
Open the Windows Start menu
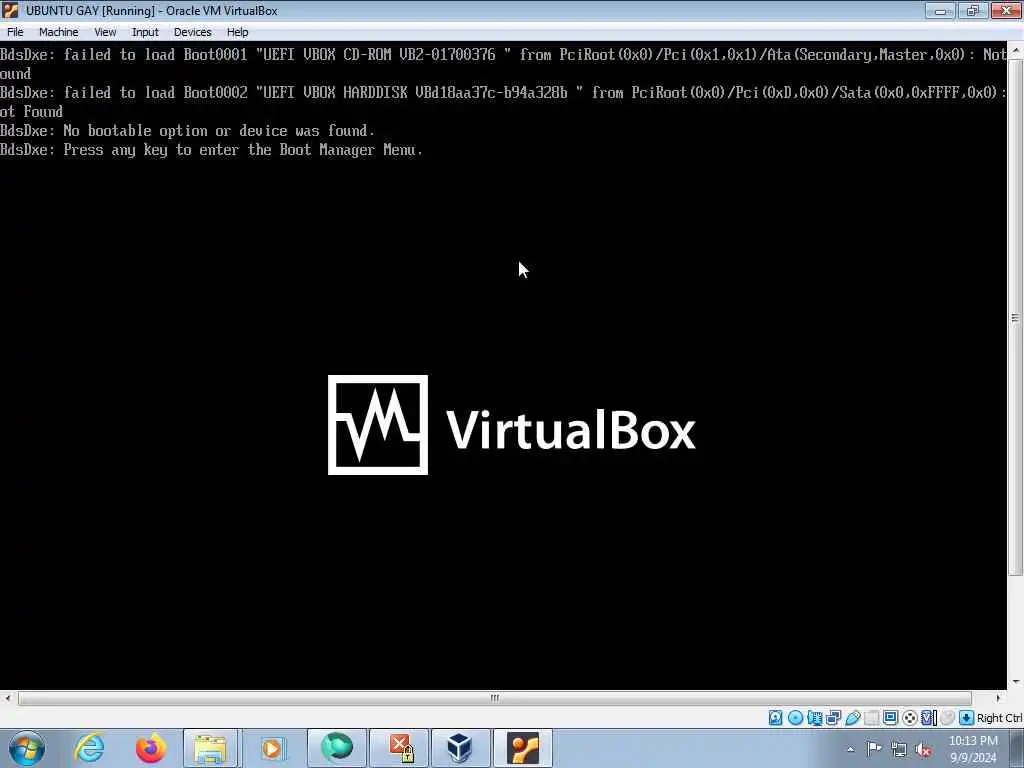point(27,748)
